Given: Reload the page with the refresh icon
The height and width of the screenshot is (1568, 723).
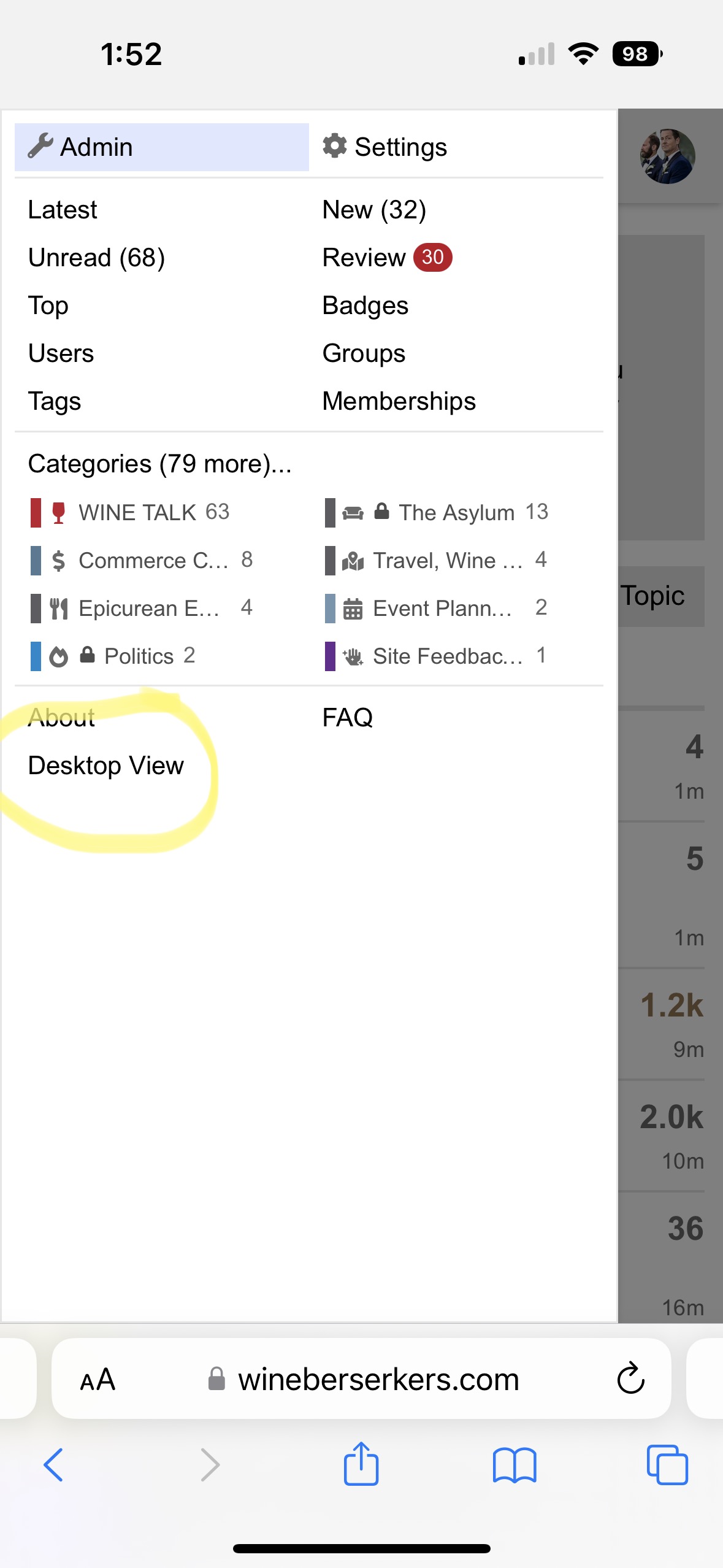Looking at the screenshot, I should (630, 1379).
